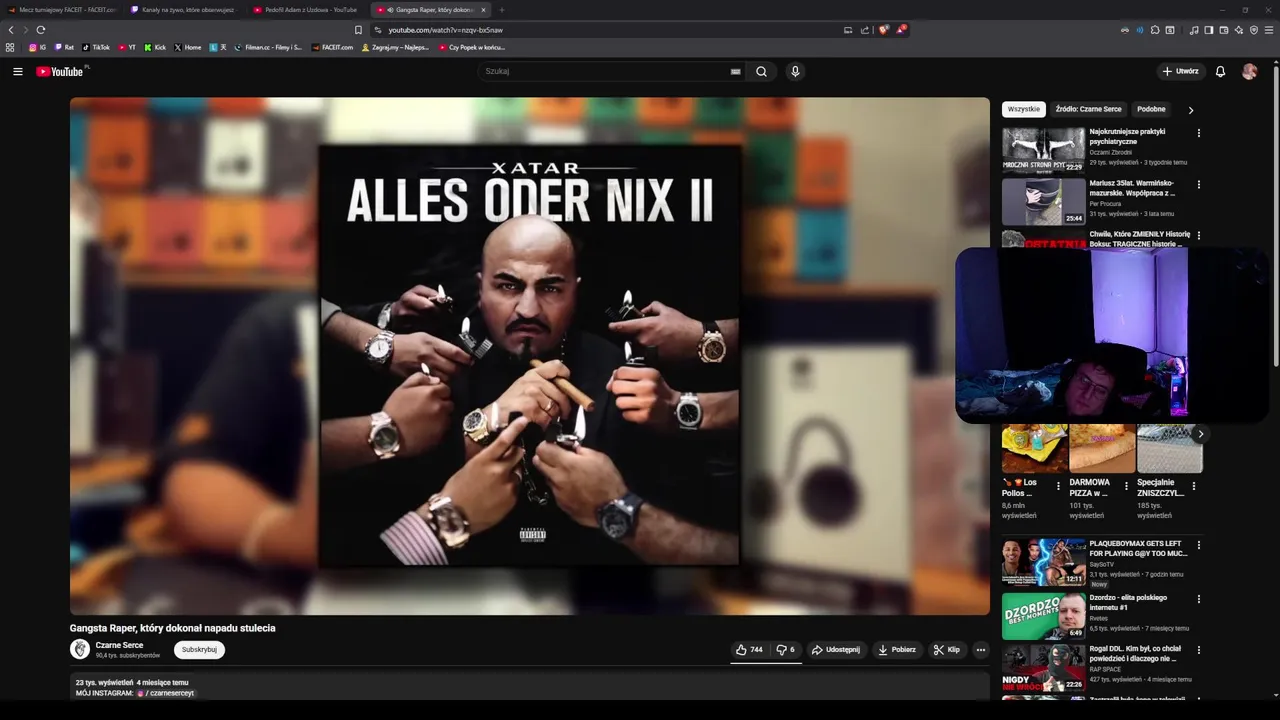Open options for Mariusz 35lat video
Image resolution: width=1280 pixels, height=720 pixels.
click(1198, 184)
